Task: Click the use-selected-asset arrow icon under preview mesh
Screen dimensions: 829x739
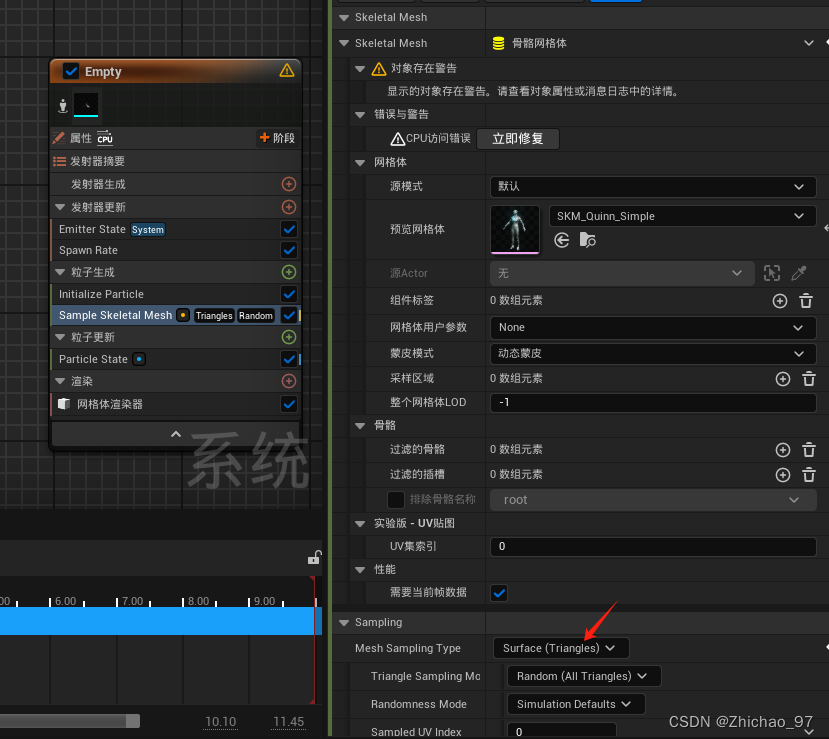Action: (x=562, y=240)
